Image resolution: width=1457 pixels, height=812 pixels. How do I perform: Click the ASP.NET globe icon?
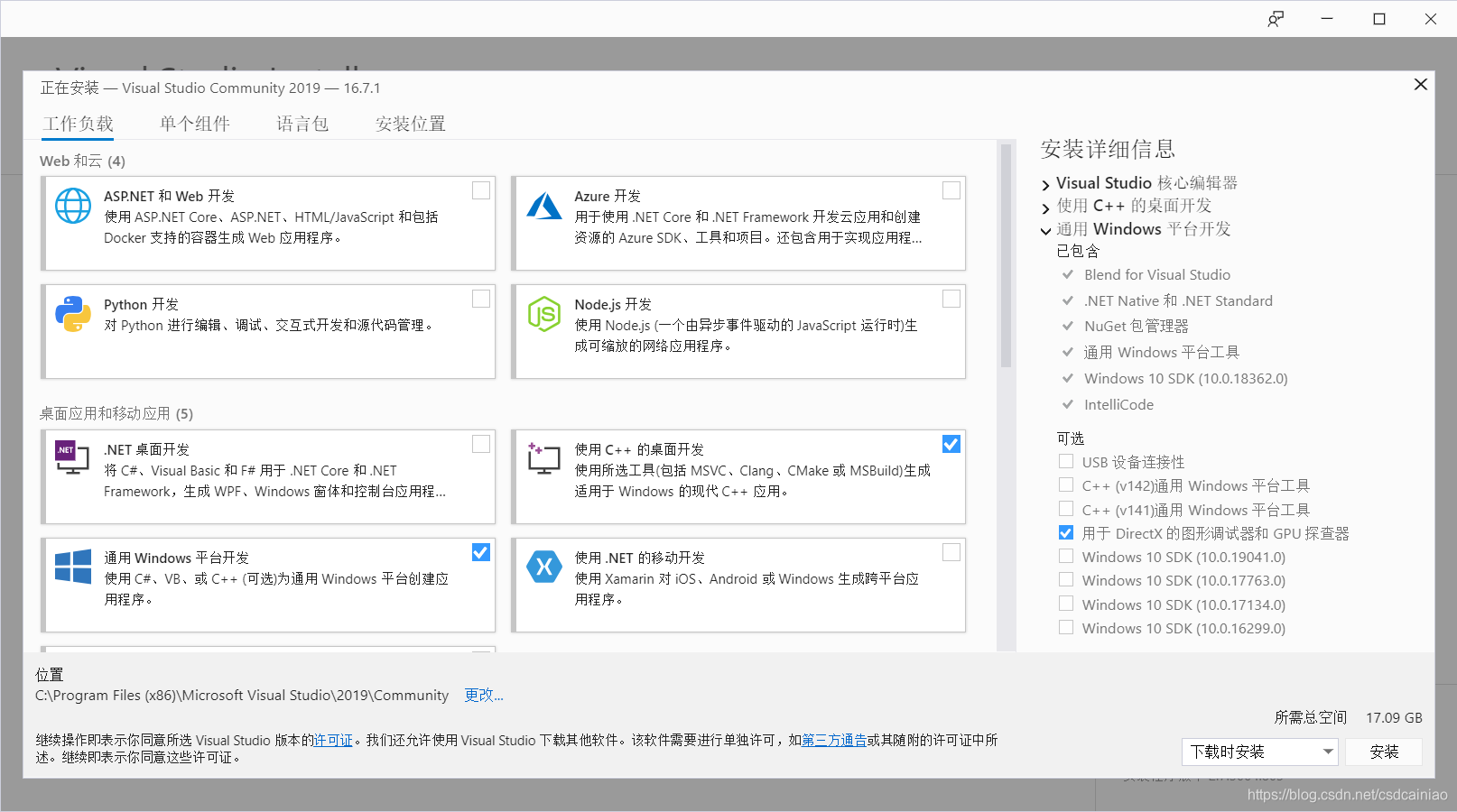tap(73, 206)
